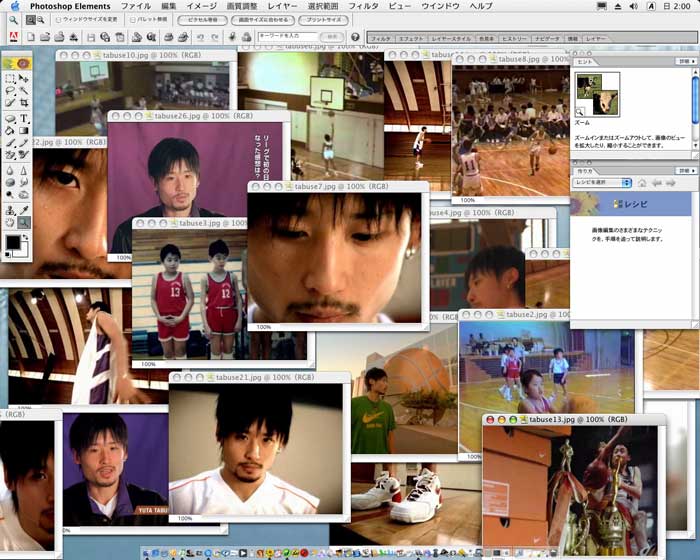
Task: Open the Image menu
Action: tap(201, 6)
